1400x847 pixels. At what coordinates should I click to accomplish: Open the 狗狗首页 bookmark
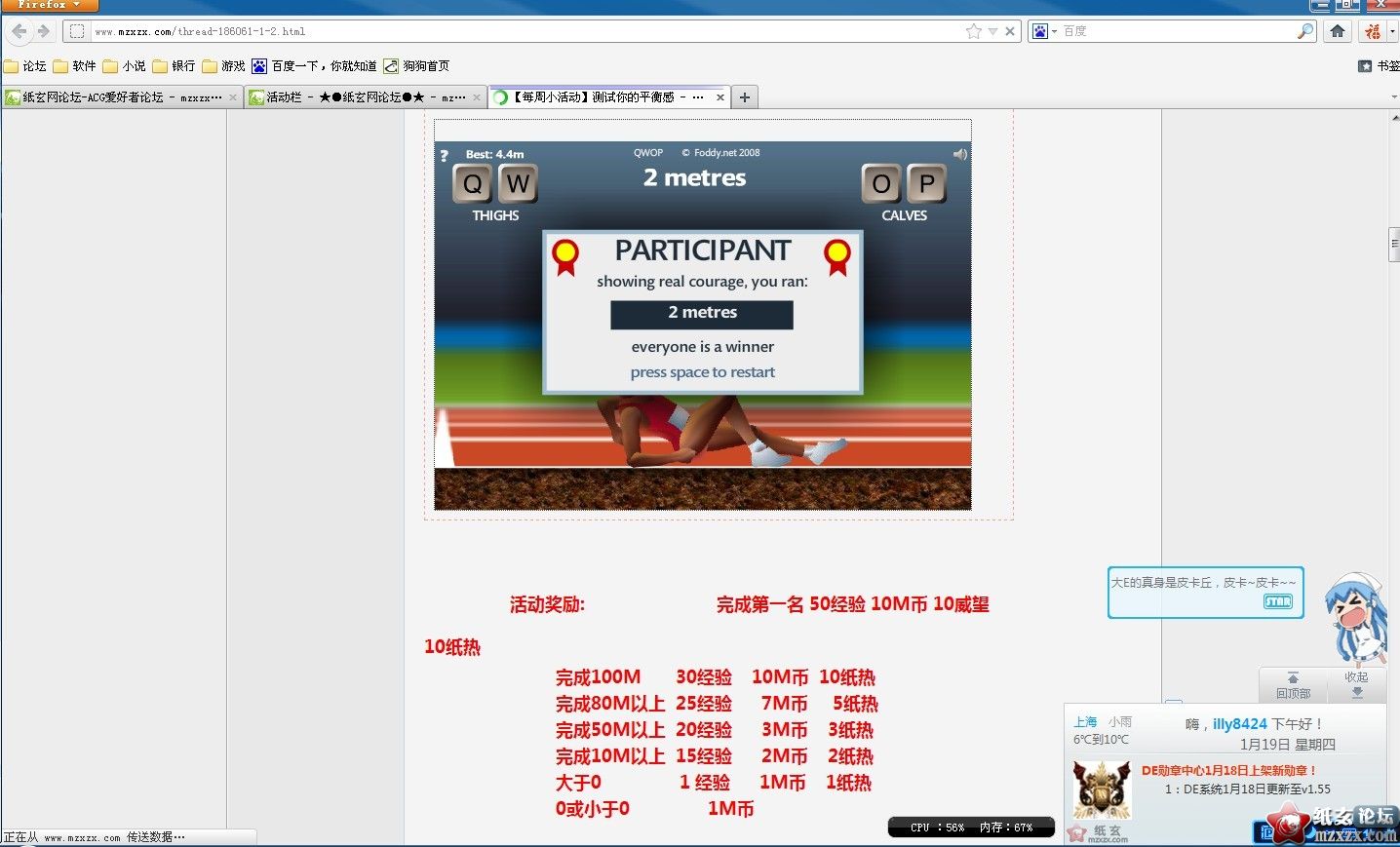416,66
